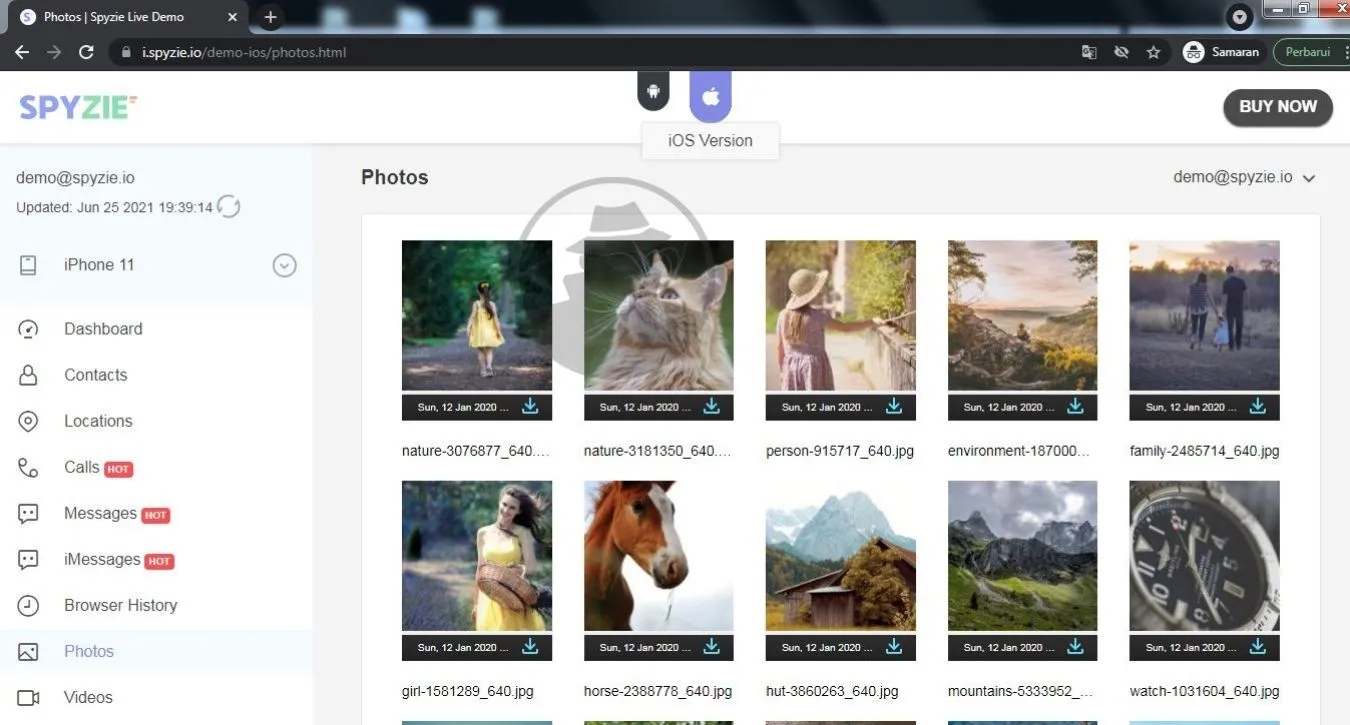Click the Photos page heading
1350x725 pixels.
pyautogui.click(x=395, y=177)
